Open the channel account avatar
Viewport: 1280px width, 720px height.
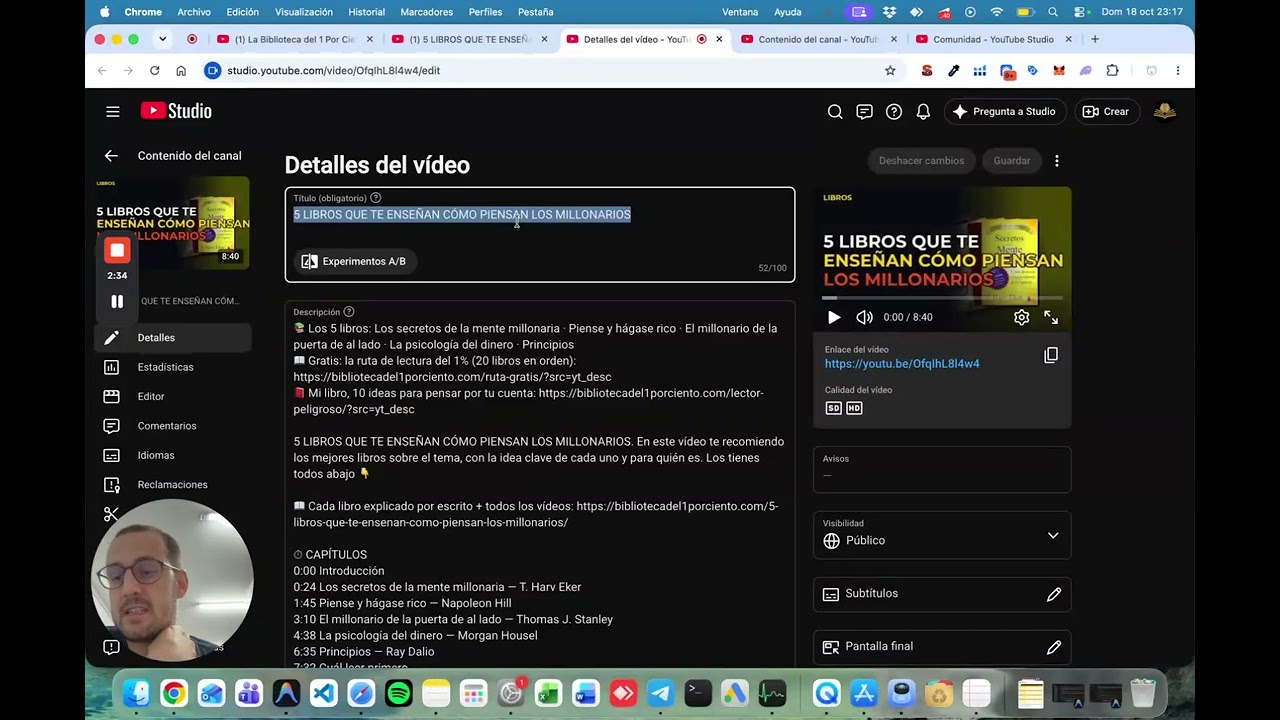[1165, 112]
